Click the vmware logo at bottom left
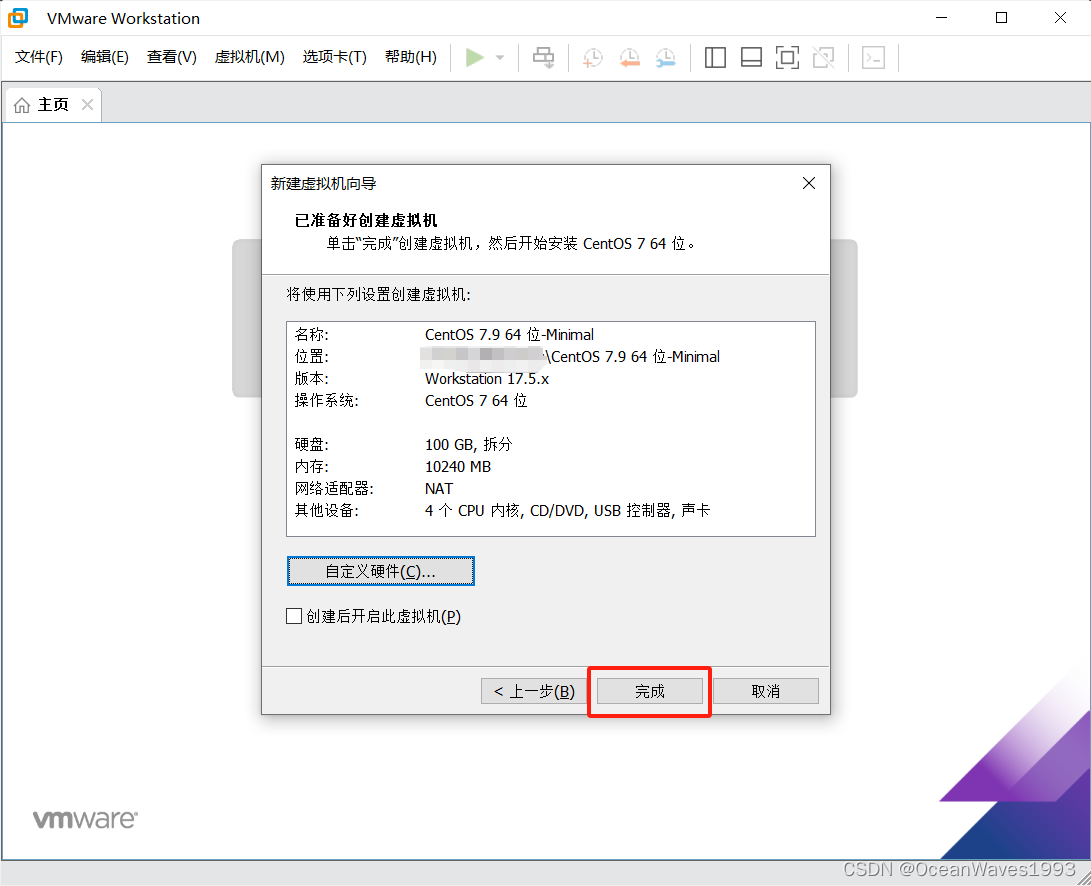The width and height of the screenshot is (1091, 886). [x=85, y=818]
